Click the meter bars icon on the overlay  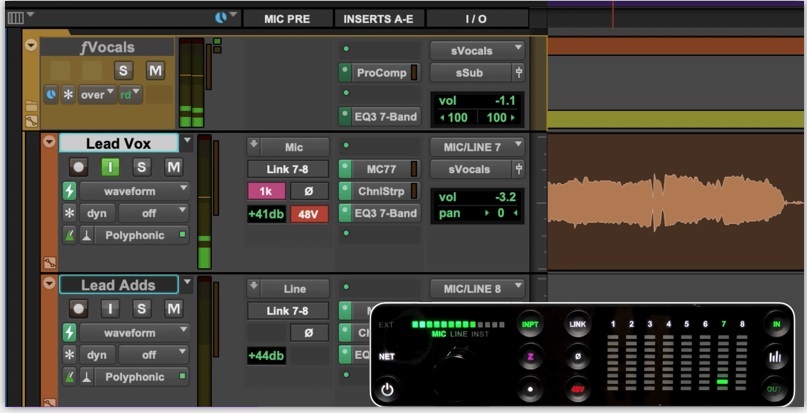pyautogui.click(x=775, y=357)
